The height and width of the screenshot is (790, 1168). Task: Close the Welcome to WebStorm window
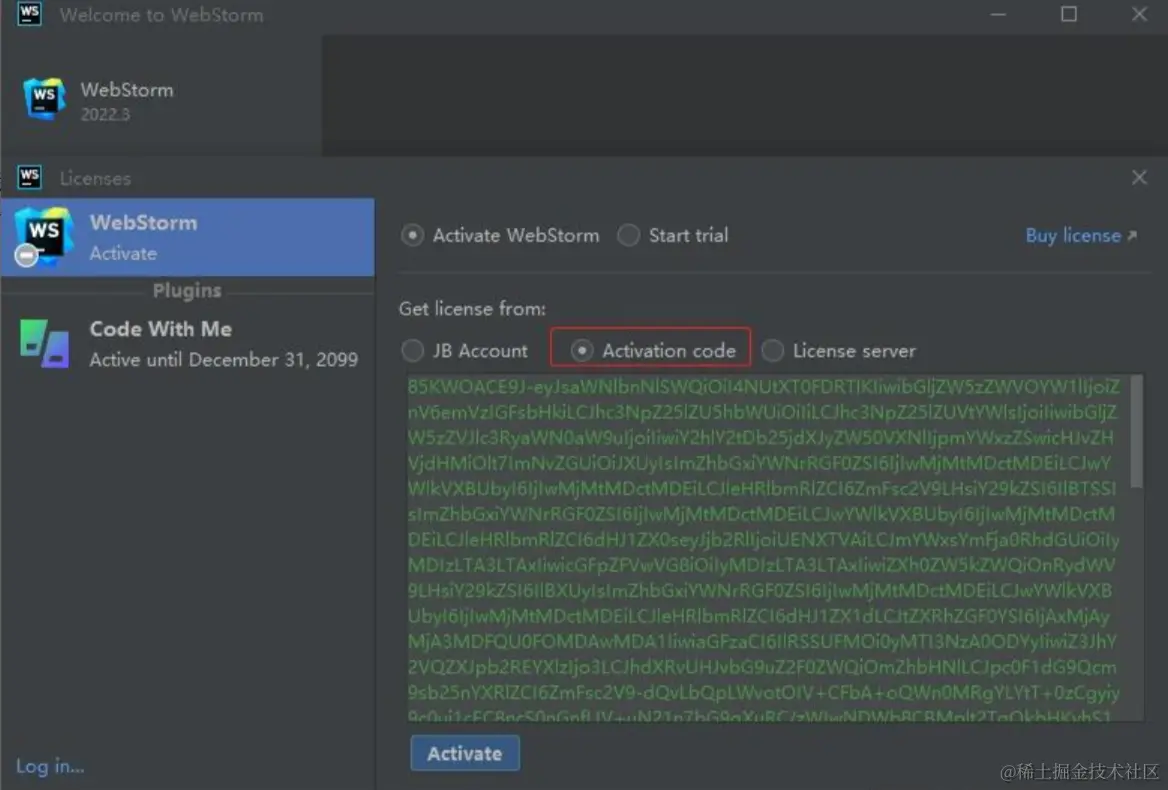click(x=1139, y=14)
